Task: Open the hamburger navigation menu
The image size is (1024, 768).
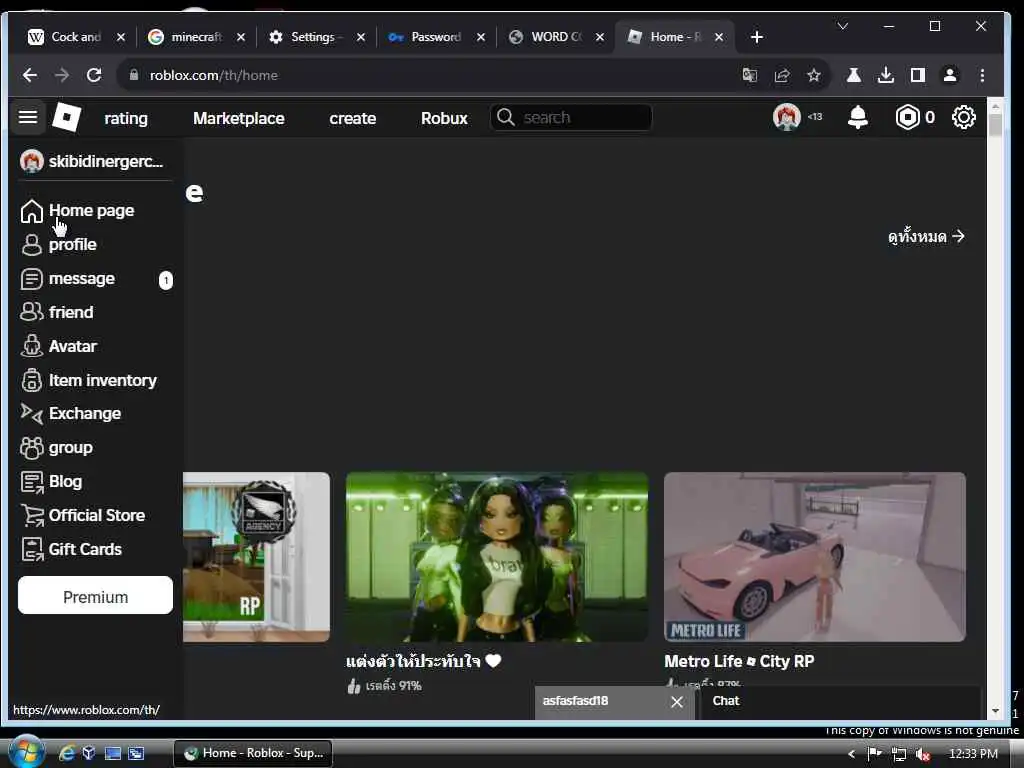Action: tap(27, 118)
